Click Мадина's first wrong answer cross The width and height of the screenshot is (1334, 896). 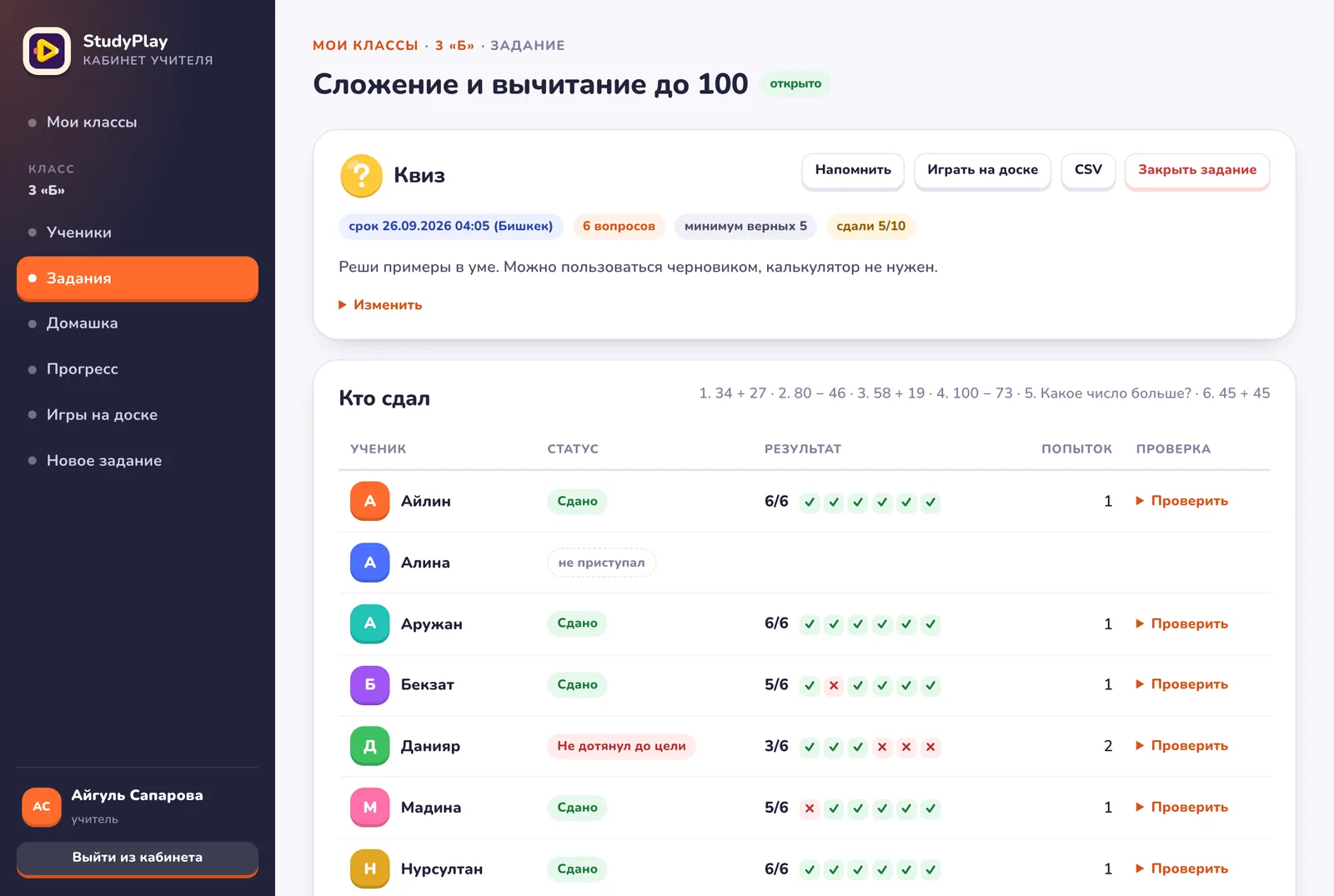tap(810, 808)
